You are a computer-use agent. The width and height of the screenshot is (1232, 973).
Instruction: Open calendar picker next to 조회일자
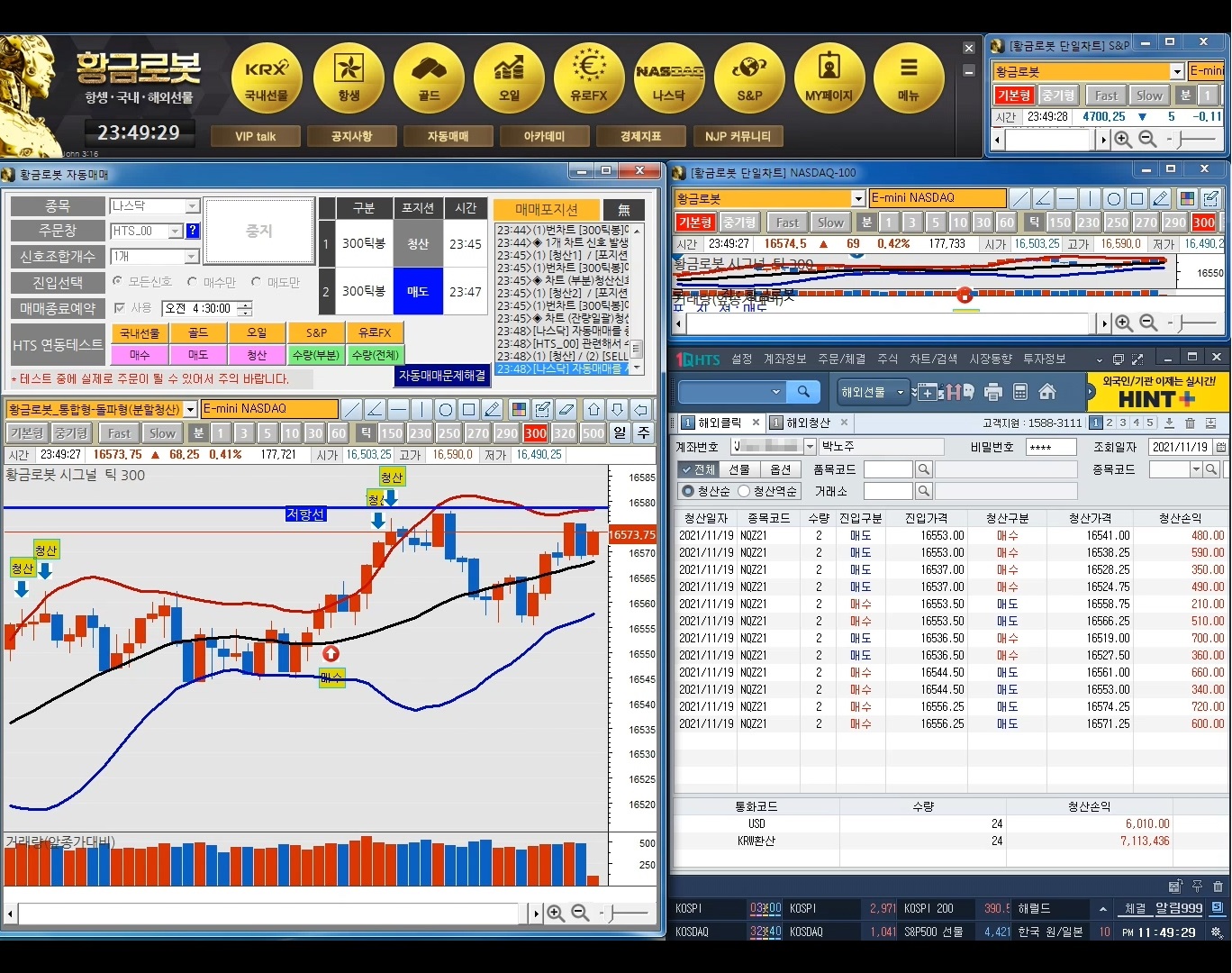tap(1220, 447)
